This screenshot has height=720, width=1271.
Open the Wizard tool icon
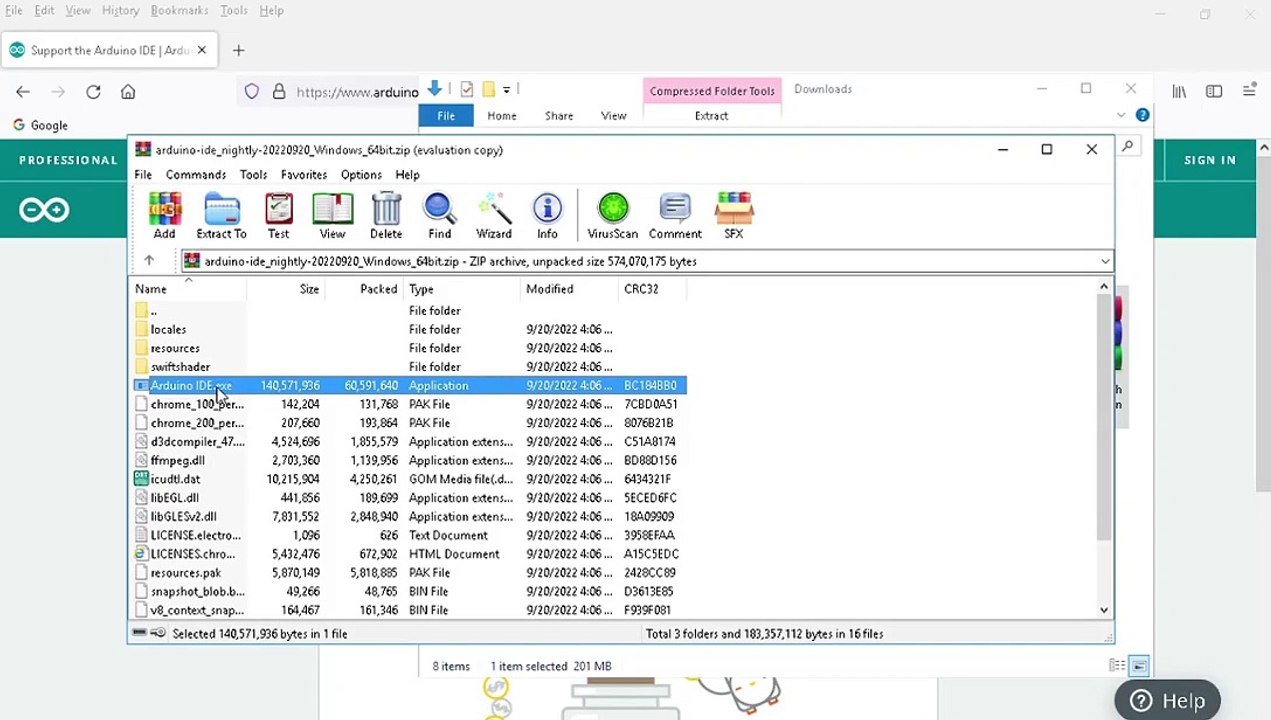point(493,215)
